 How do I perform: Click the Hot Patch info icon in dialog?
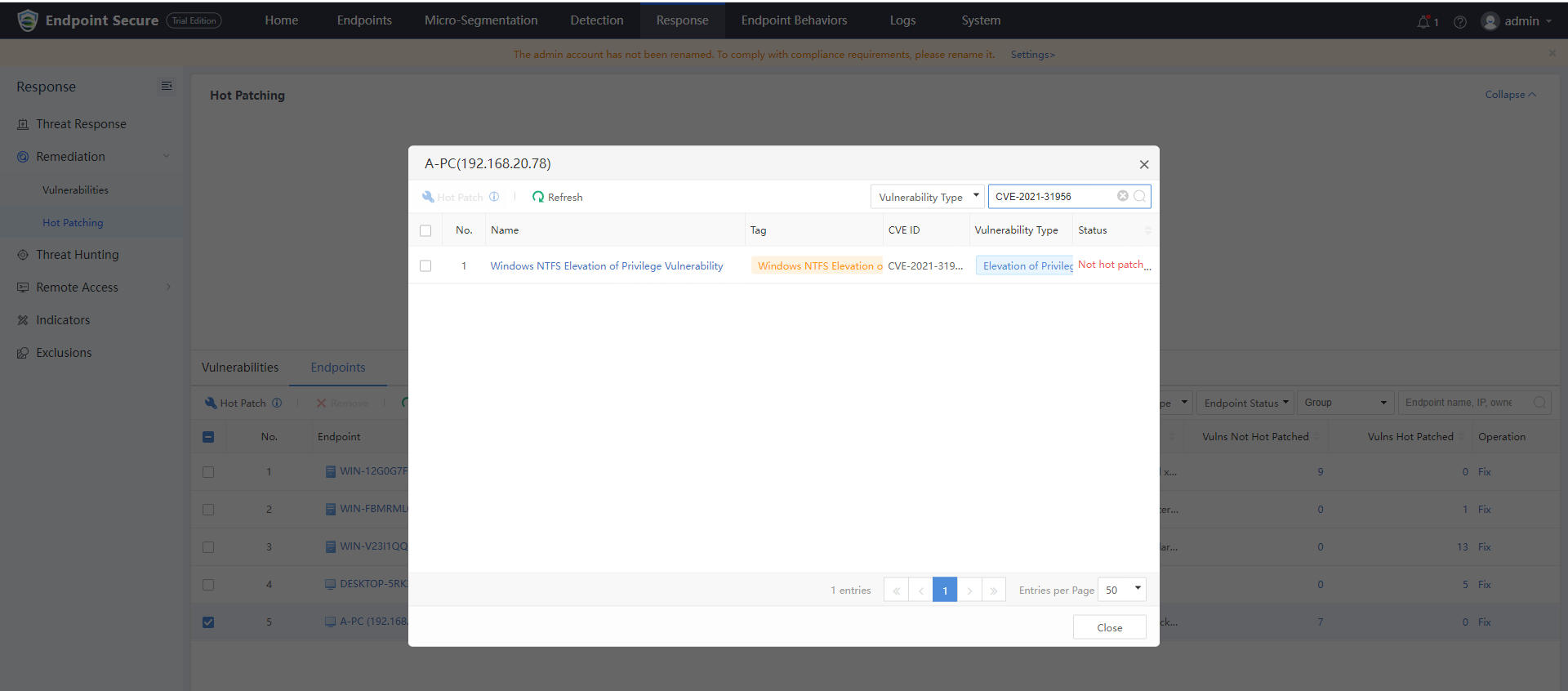[494, 197]
